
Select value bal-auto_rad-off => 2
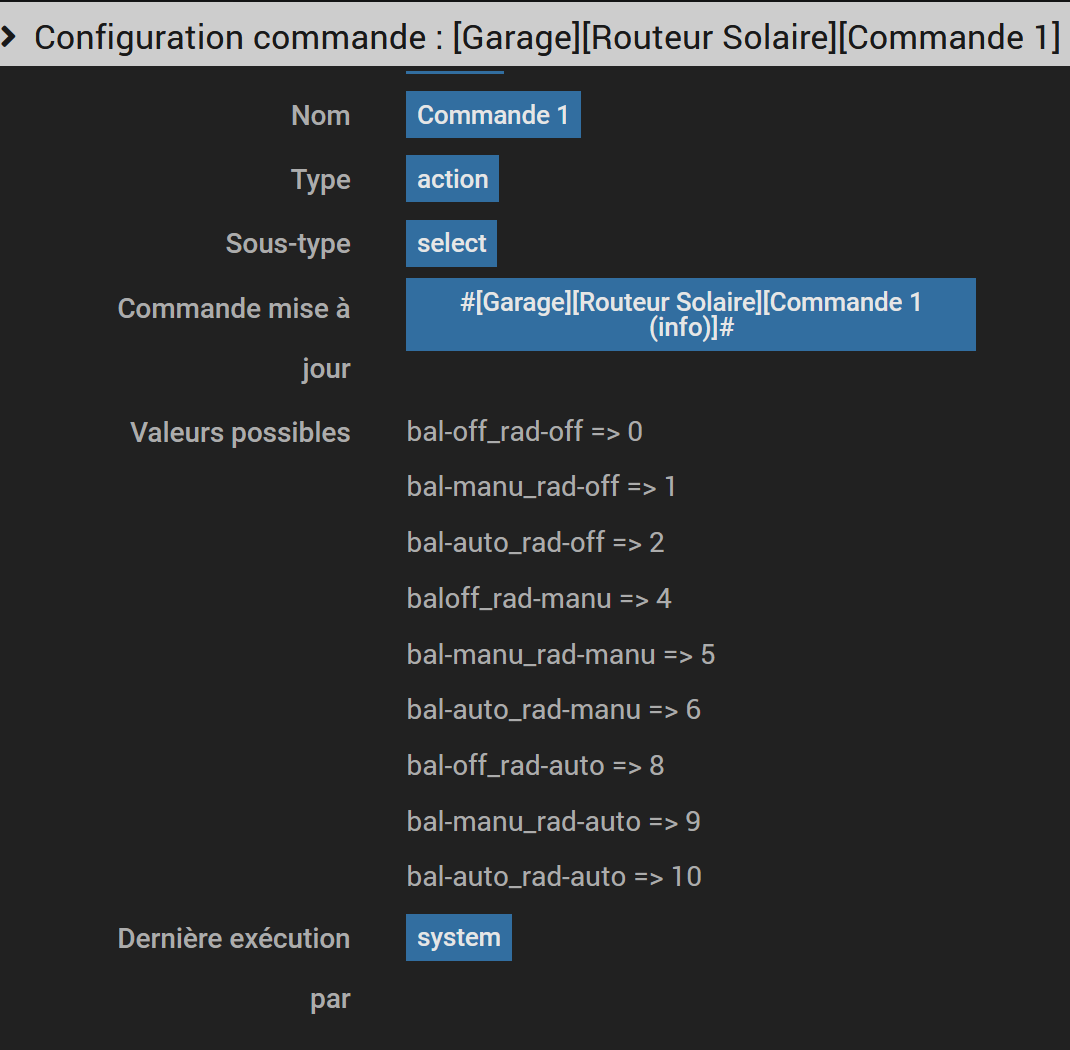[535, 543]
